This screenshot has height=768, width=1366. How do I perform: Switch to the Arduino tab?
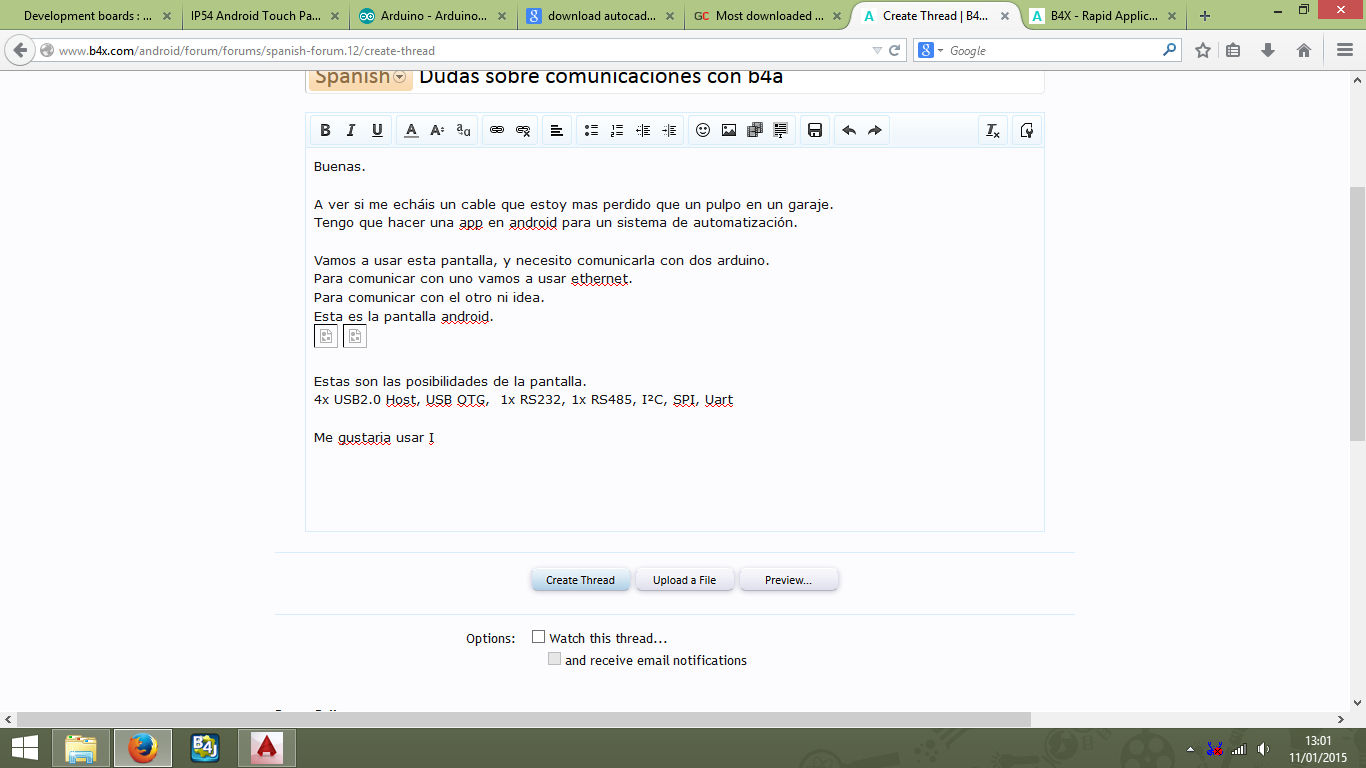432,16
